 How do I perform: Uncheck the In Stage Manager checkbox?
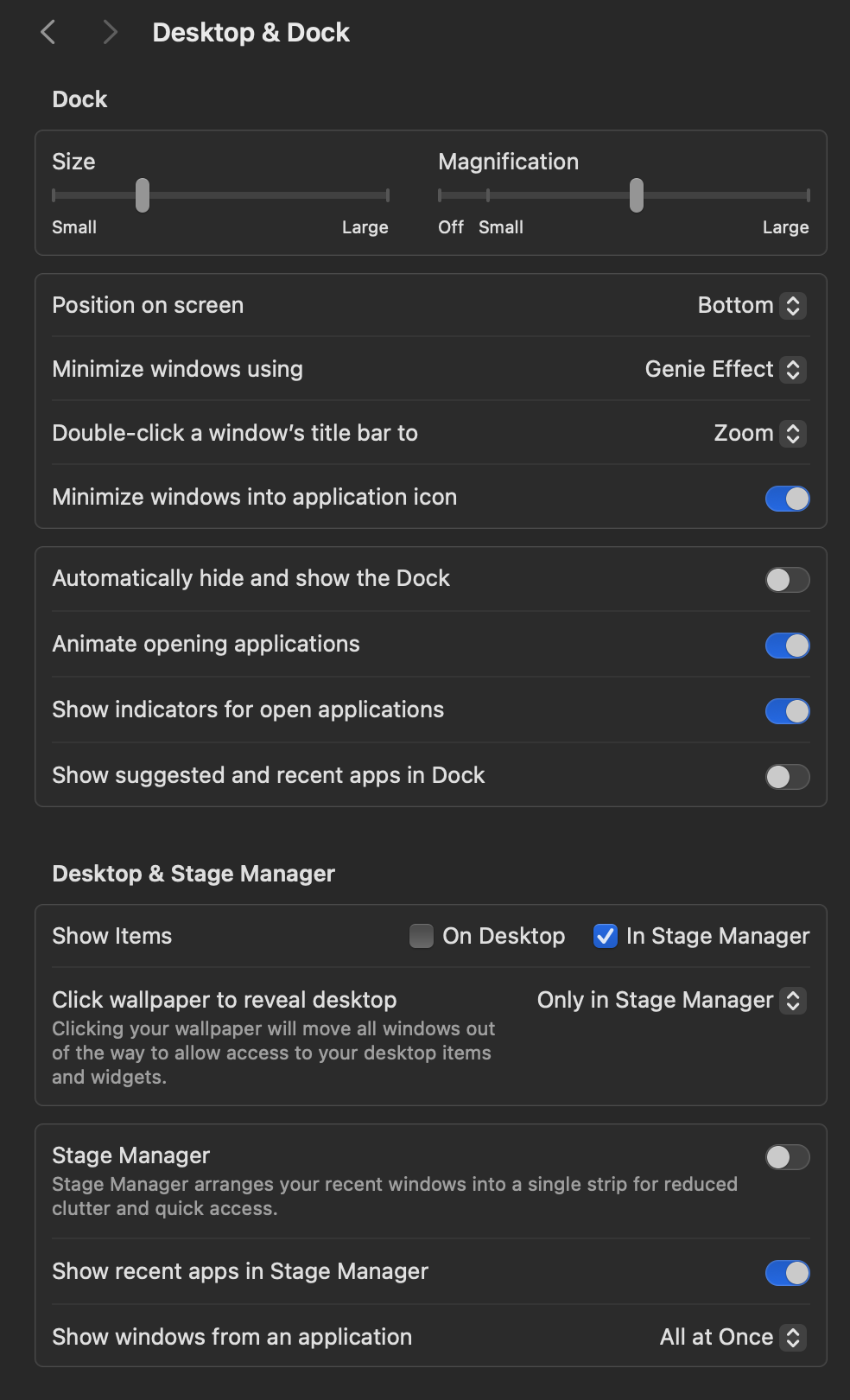[606, 936]
